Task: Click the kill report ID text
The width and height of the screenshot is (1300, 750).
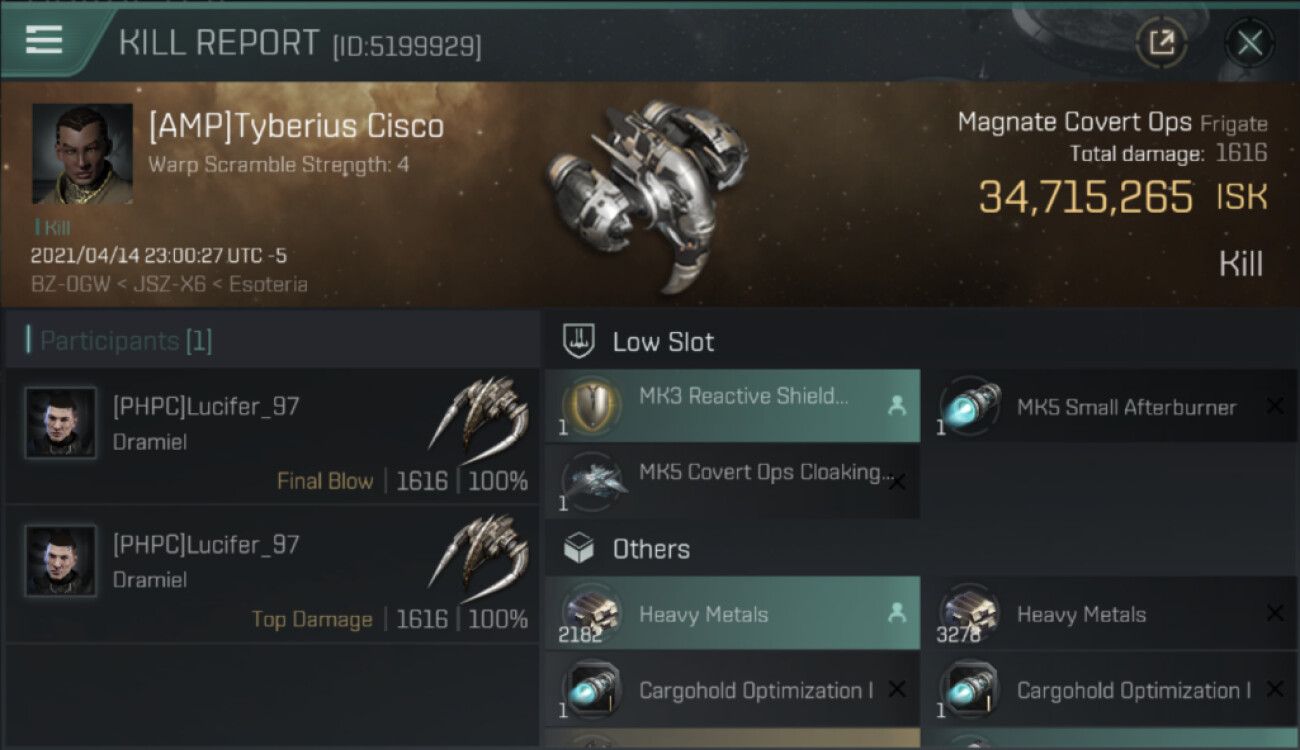Action: point(406,46)
